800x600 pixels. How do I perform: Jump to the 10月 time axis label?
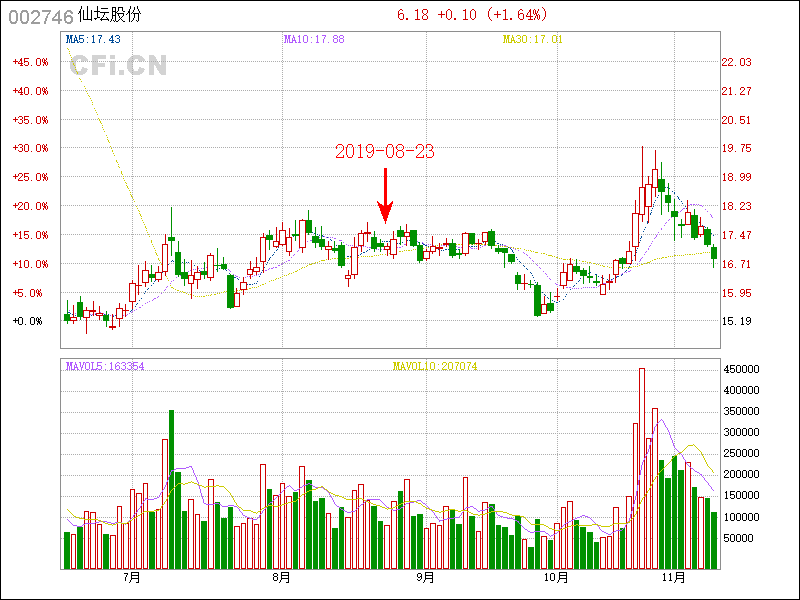pyautogui.click(x=555, y=578)
